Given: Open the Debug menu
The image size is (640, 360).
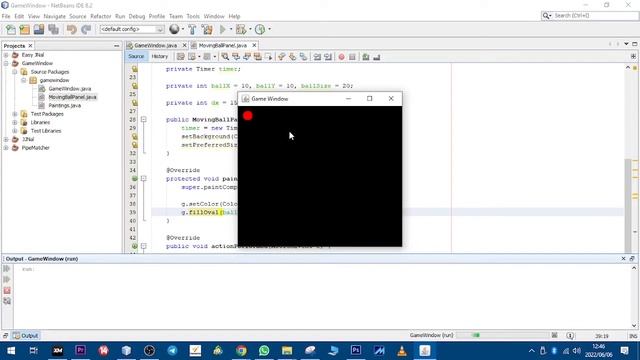Looking at the screenshot, I should click(137, 16).
